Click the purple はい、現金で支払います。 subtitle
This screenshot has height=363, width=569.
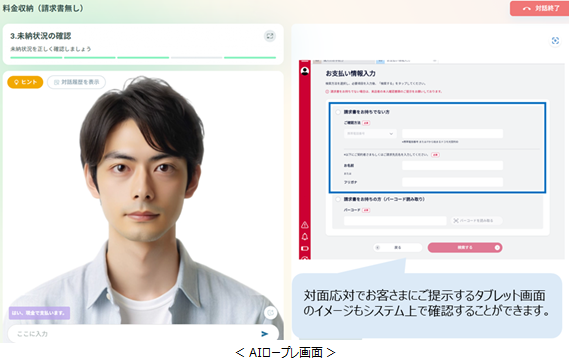39,313
